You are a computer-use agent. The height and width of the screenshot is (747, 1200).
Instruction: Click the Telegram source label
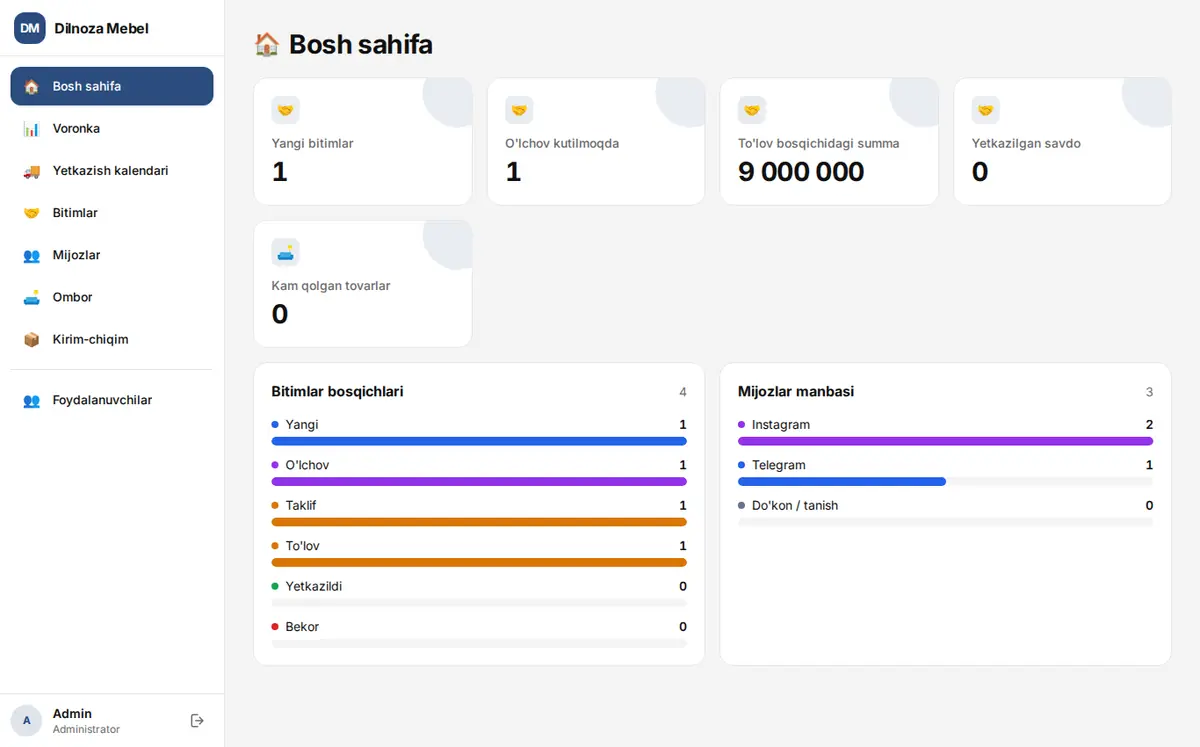point(779,465)
